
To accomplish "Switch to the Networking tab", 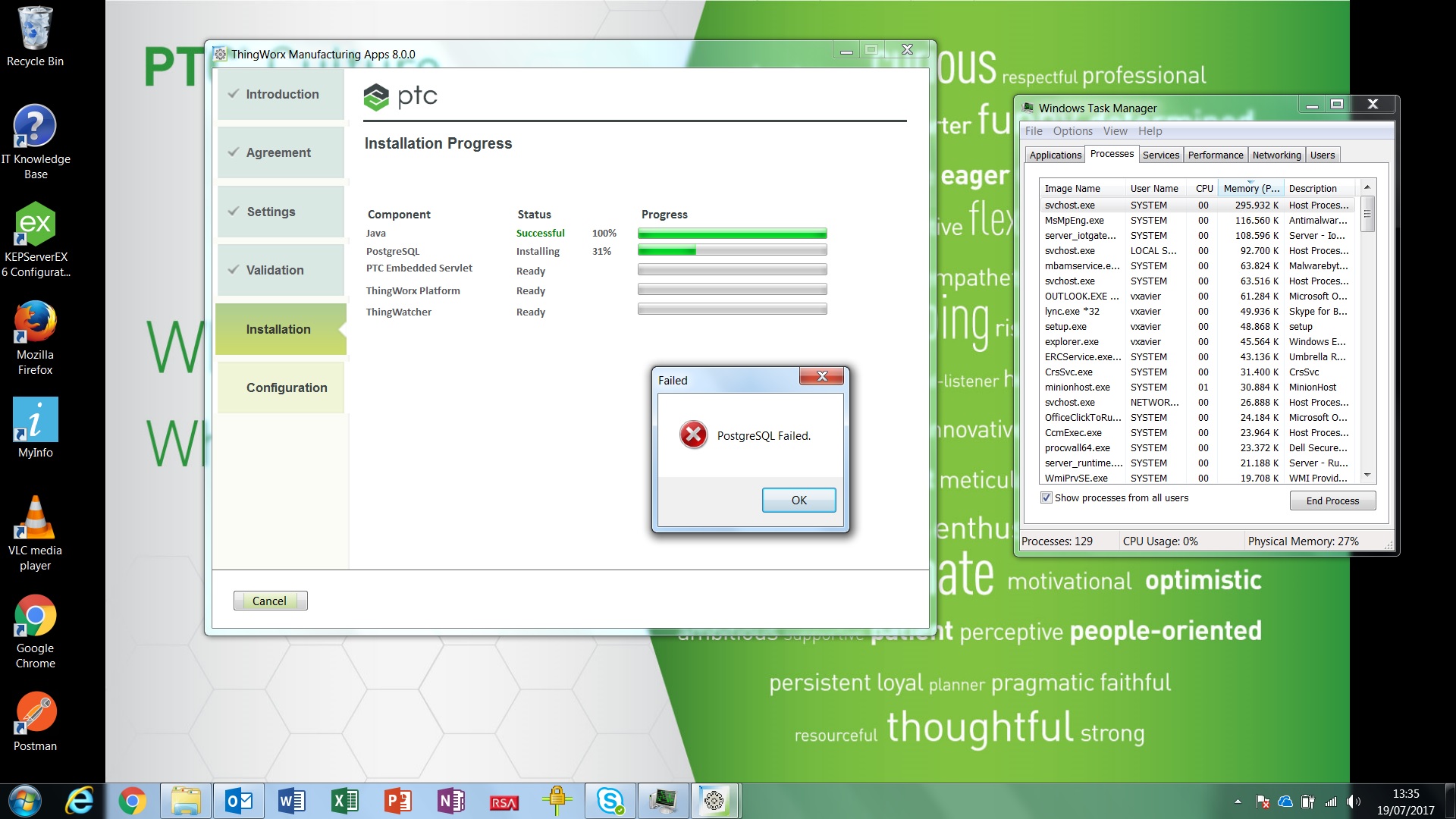I will [x=1276, y=155].
